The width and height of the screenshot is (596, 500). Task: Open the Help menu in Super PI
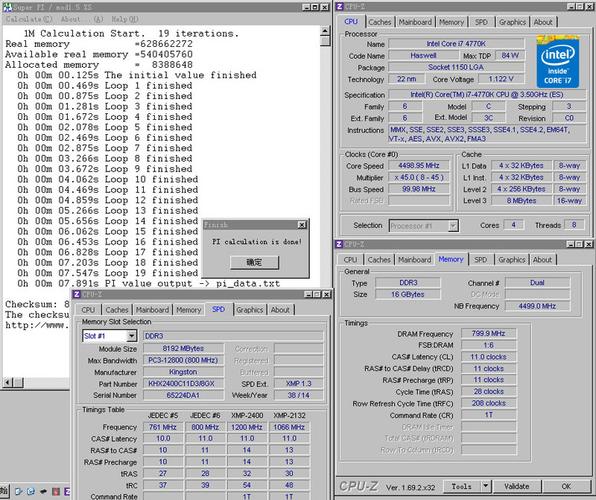[x=125, y=19]
